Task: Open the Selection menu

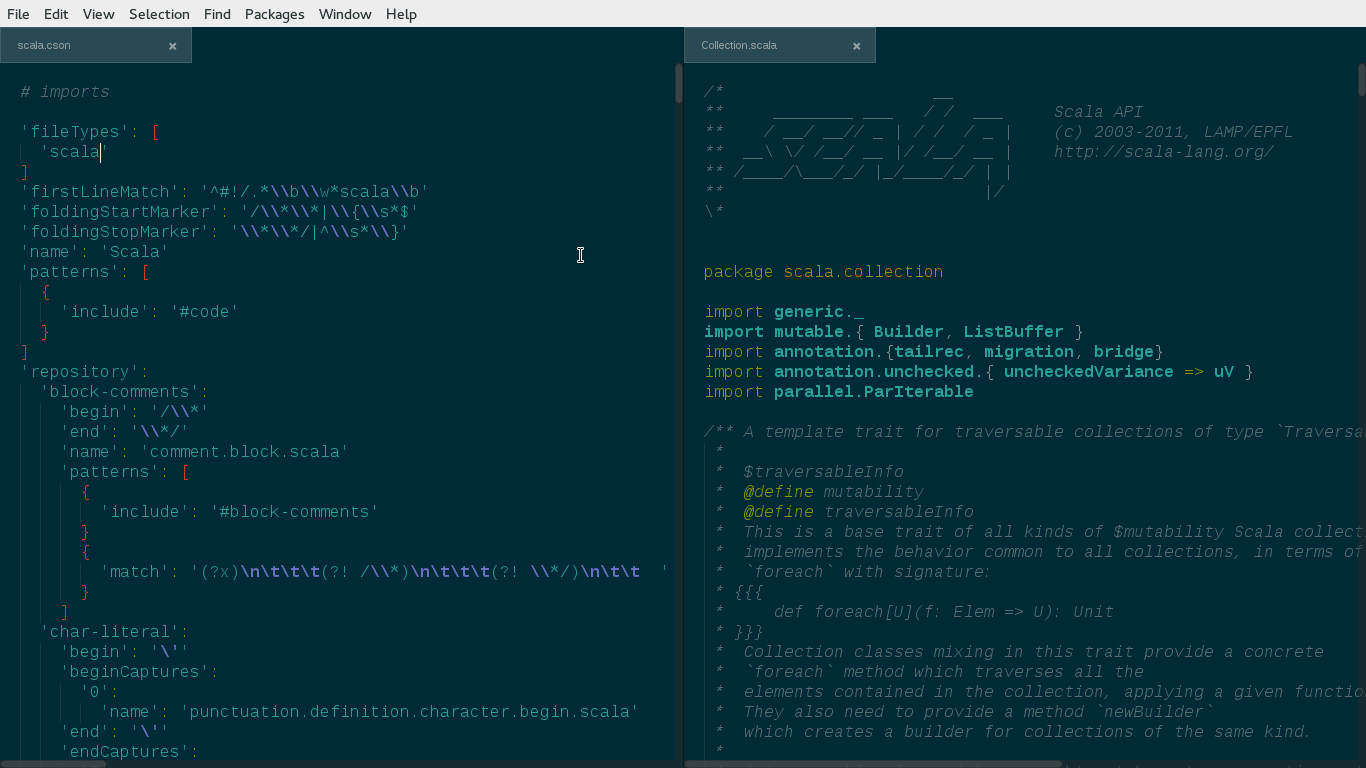Action: point(159,14)
